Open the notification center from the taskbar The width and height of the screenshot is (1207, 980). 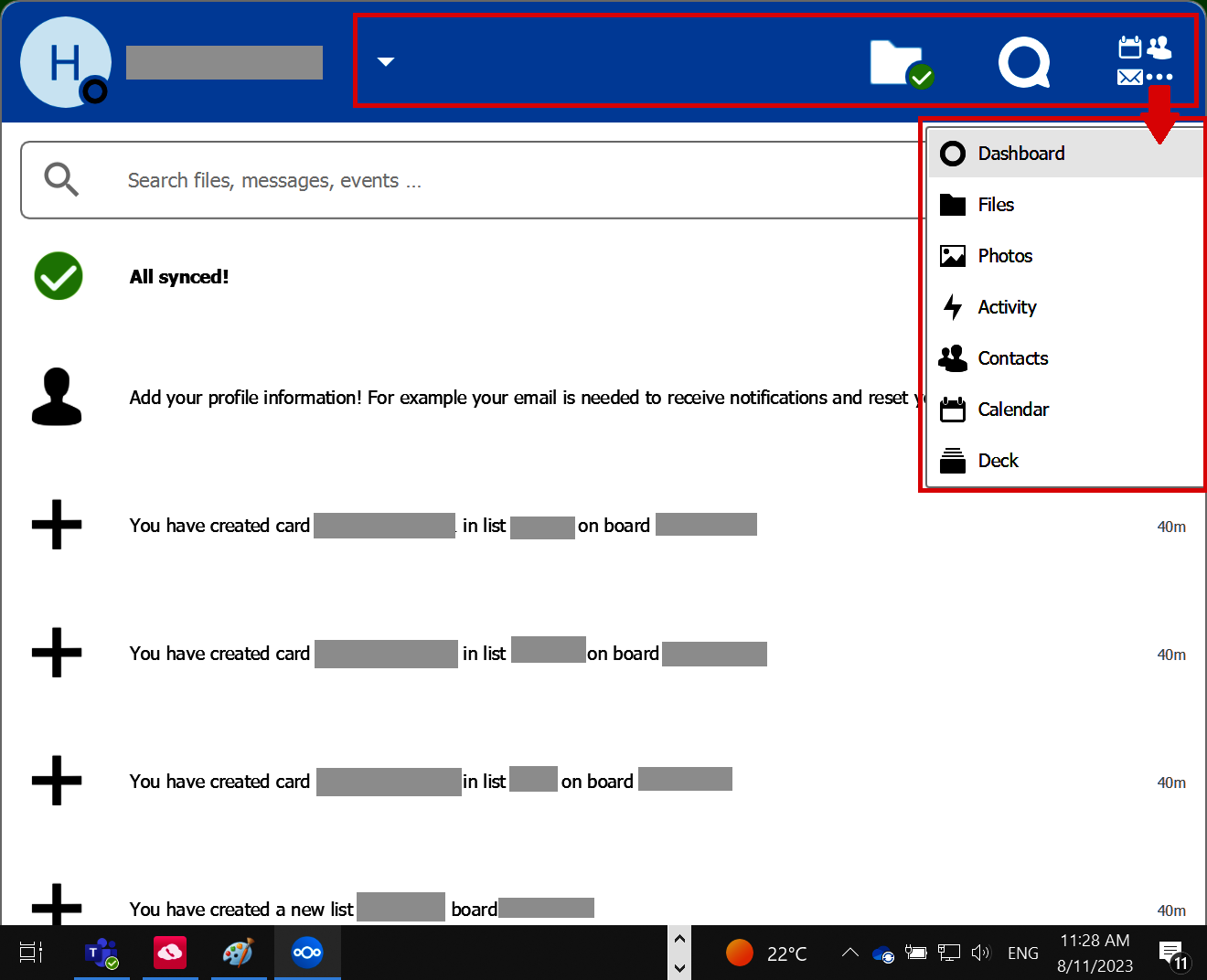tap(1173, 952)
